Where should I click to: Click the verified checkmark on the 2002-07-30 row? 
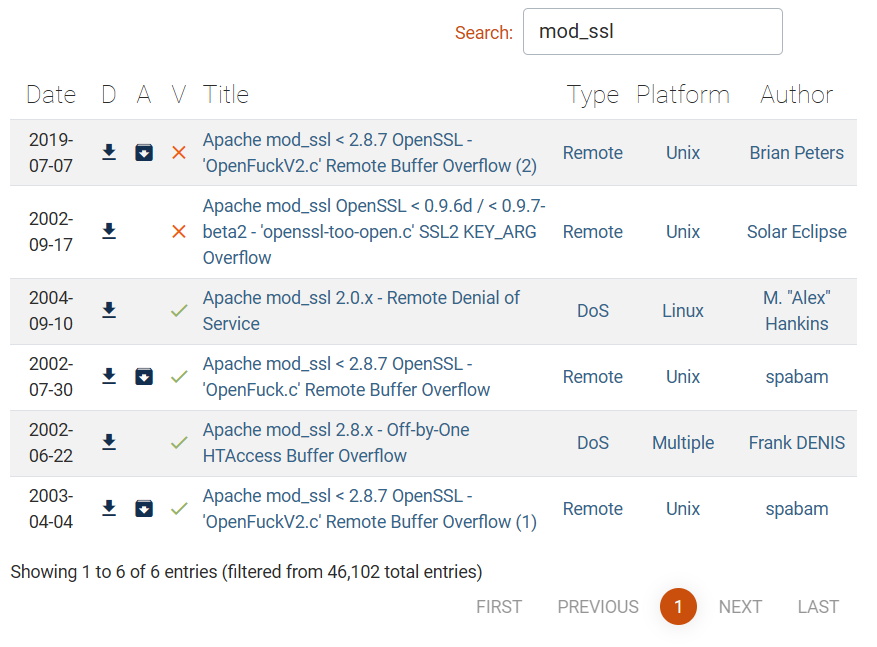(179, 376)
